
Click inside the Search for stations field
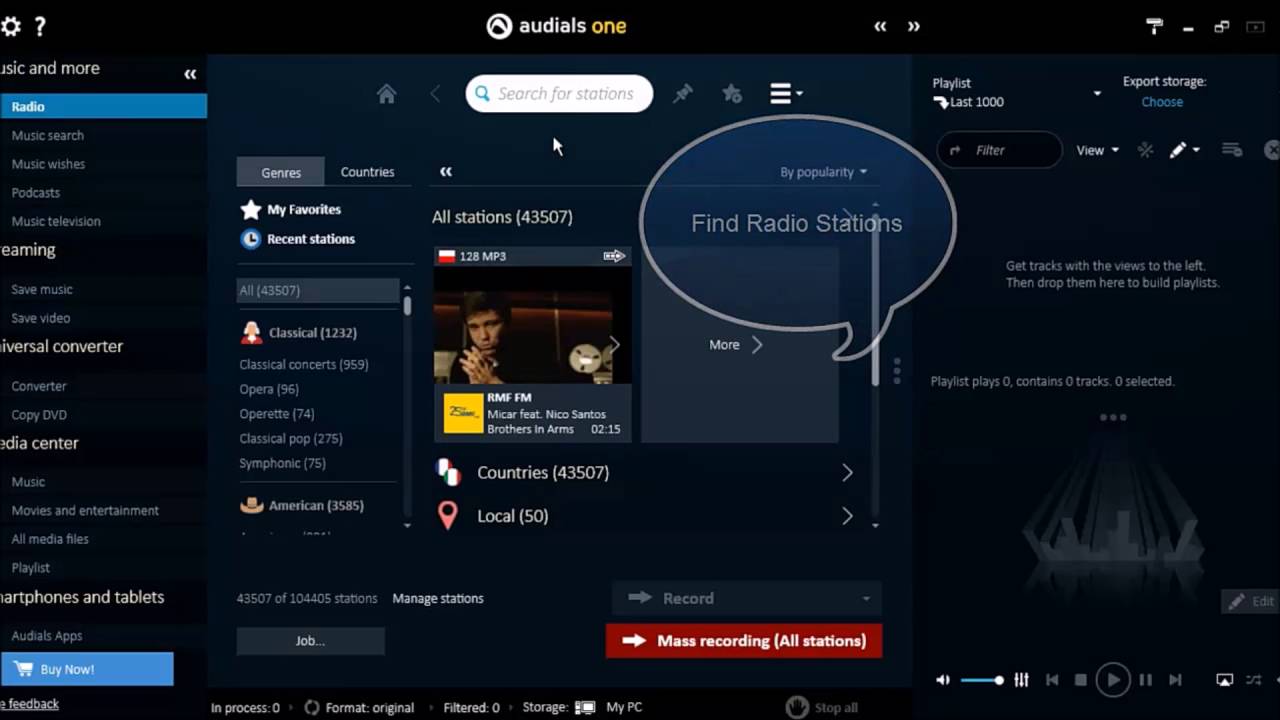point(559,93)
